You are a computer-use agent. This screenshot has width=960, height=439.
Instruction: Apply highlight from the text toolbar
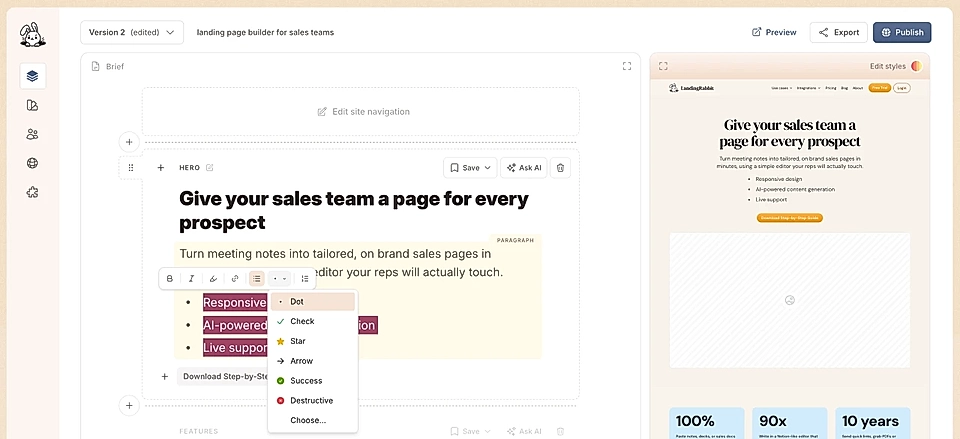coord(213,279)
